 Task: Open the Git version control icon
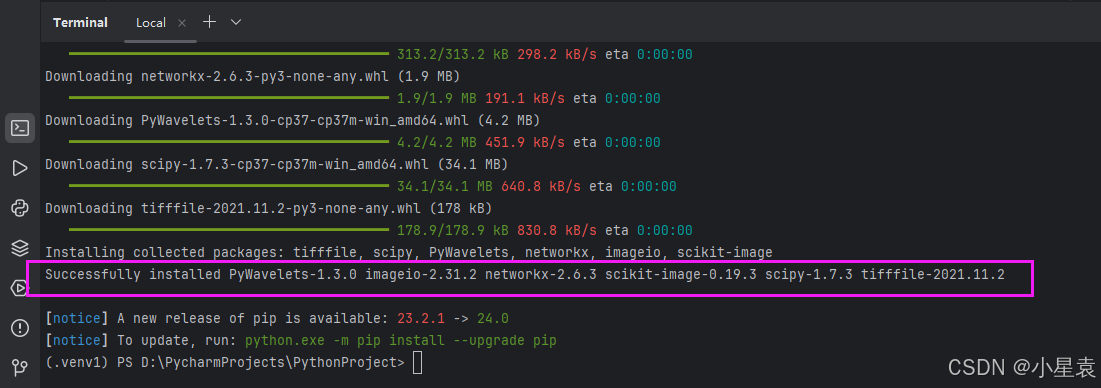coord(20,367)
